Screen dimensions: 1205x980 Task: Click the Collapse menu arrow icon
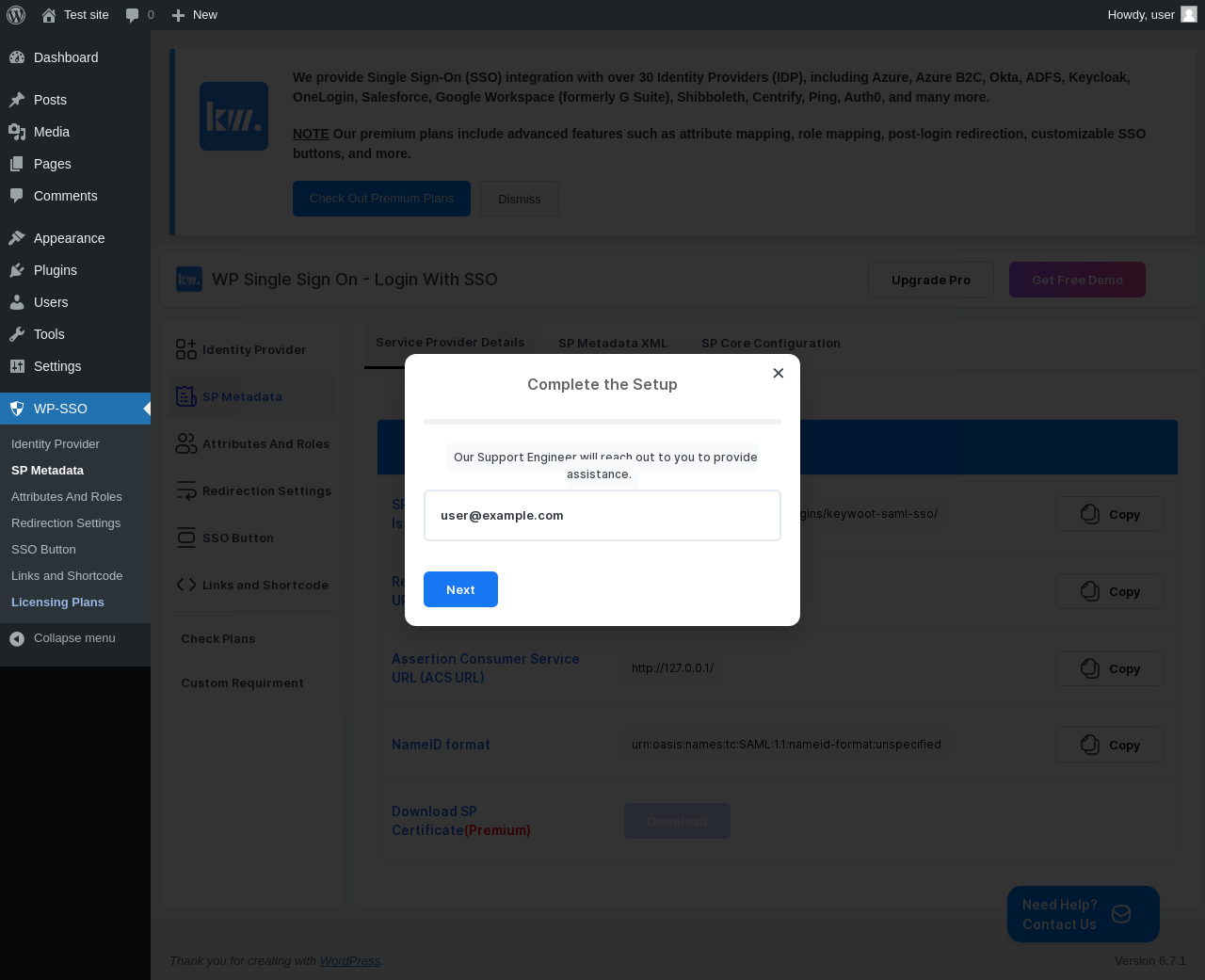point(17,638)
